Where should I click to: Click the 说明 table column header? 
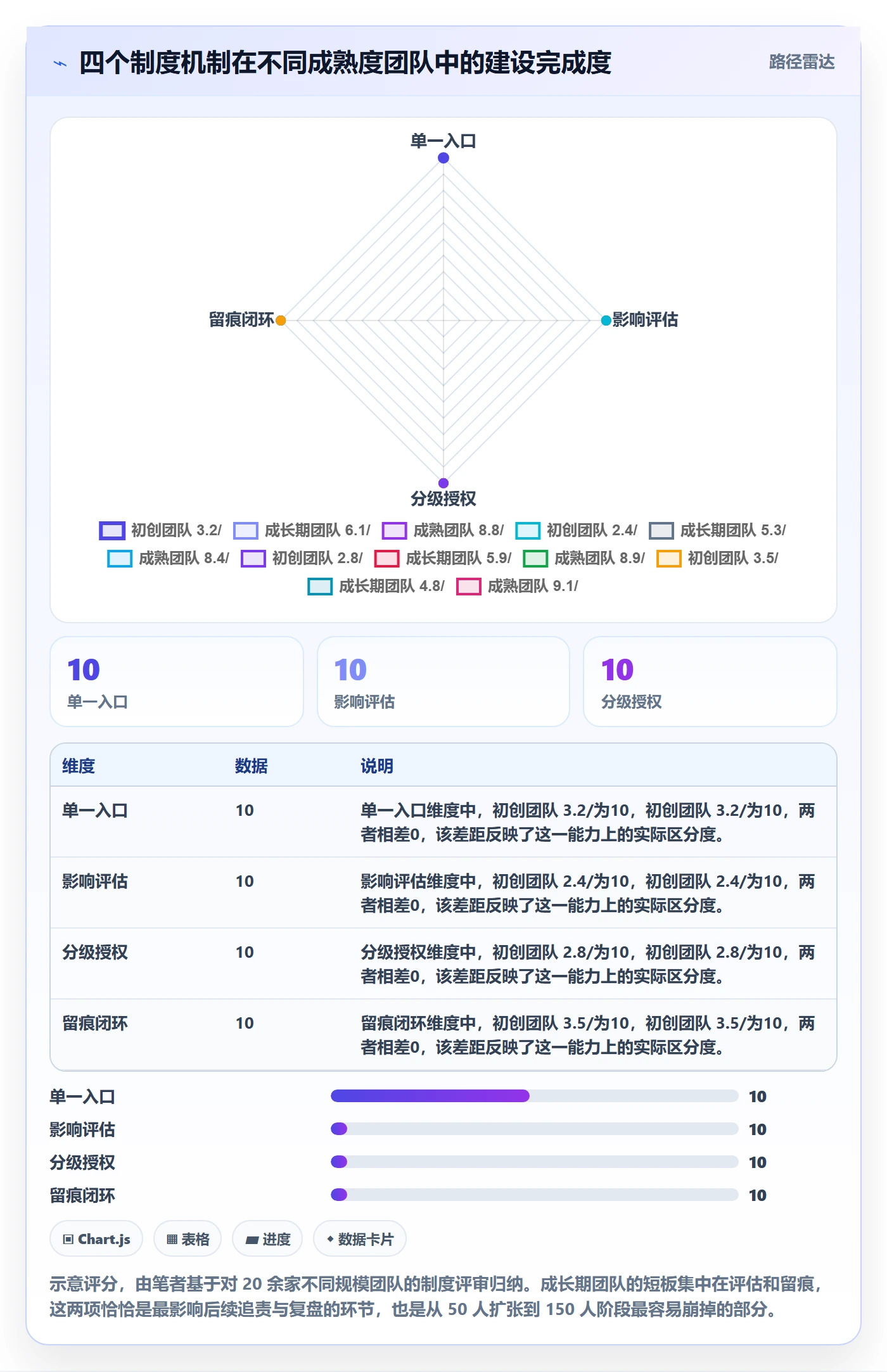[x=377, y=766]
